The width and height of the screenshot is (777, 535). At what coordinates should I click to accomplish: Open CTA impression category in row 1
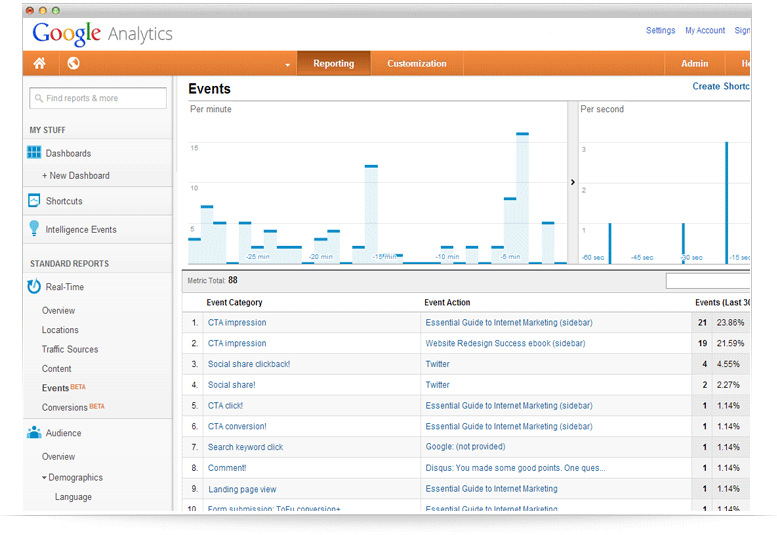click(237, 322)
